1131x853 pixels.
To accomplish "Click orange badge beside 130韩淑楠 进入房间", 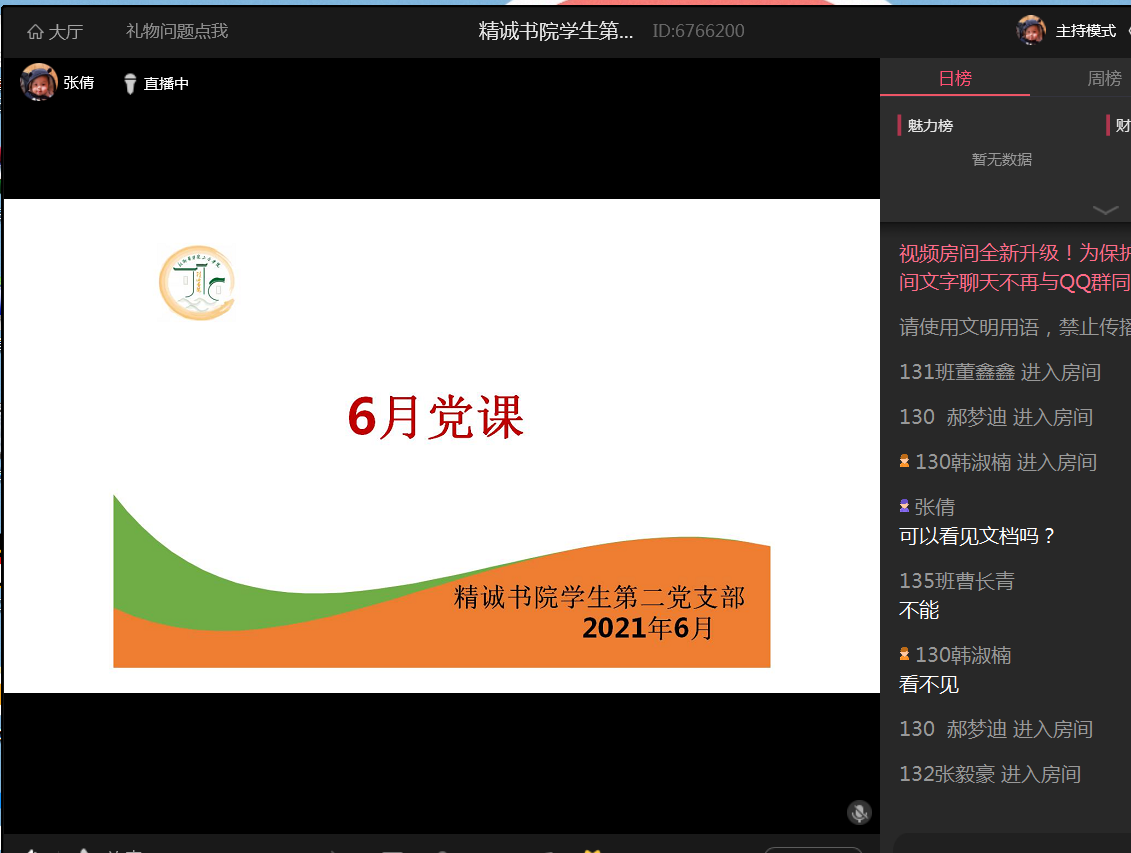I will (904, 462).
